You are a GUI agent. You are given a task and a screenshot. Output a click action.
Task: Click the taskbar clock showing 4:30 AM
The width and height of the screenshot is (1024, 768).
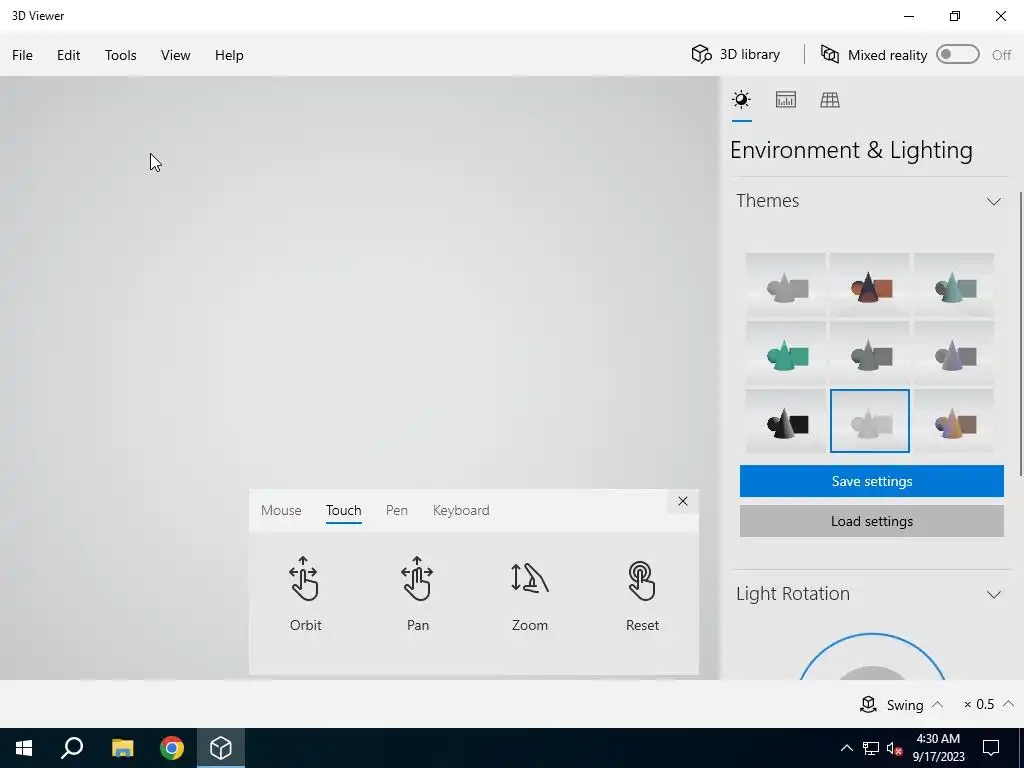[938, 748]
